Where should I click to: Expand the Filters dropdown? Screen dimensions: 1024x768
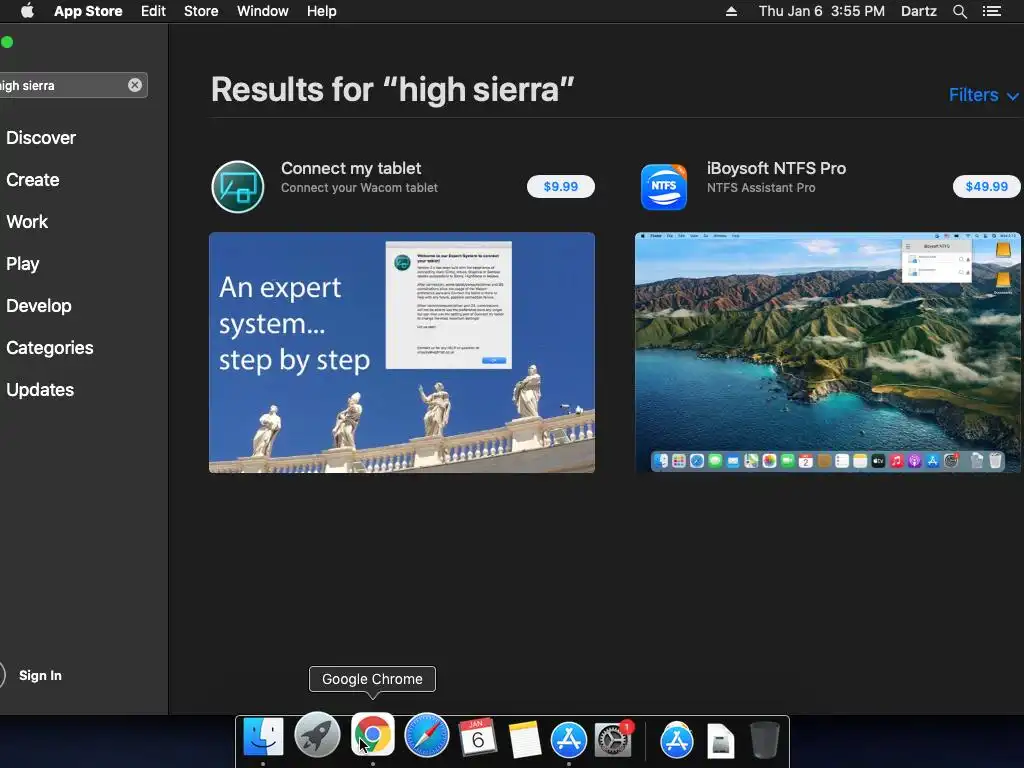coord(983,95)
